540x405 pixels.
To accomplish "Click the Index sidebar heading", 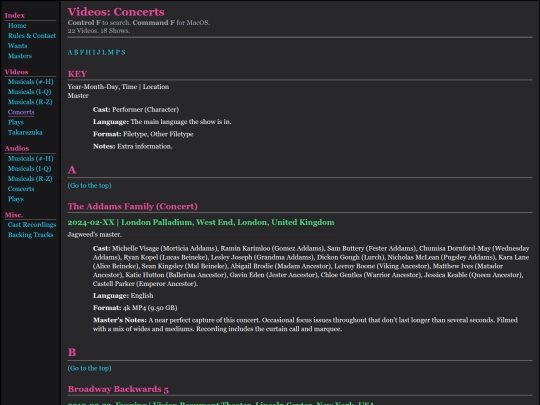I will coord(14,15).
